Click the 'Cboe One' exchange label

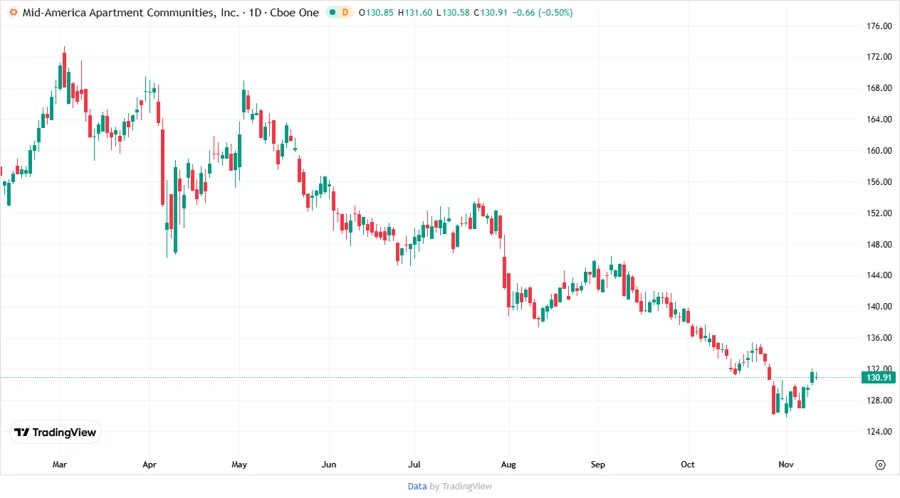[x=294, y=12]
